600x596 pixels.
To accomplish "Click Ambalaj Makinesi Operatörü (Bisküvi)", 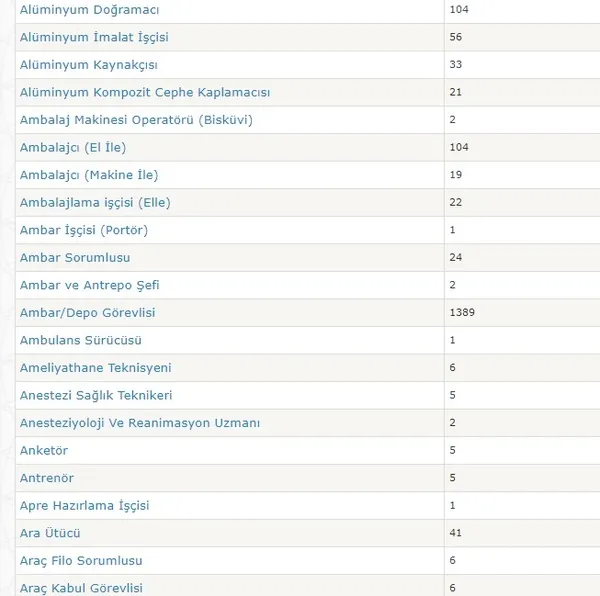I will click(x=136, y=120).
